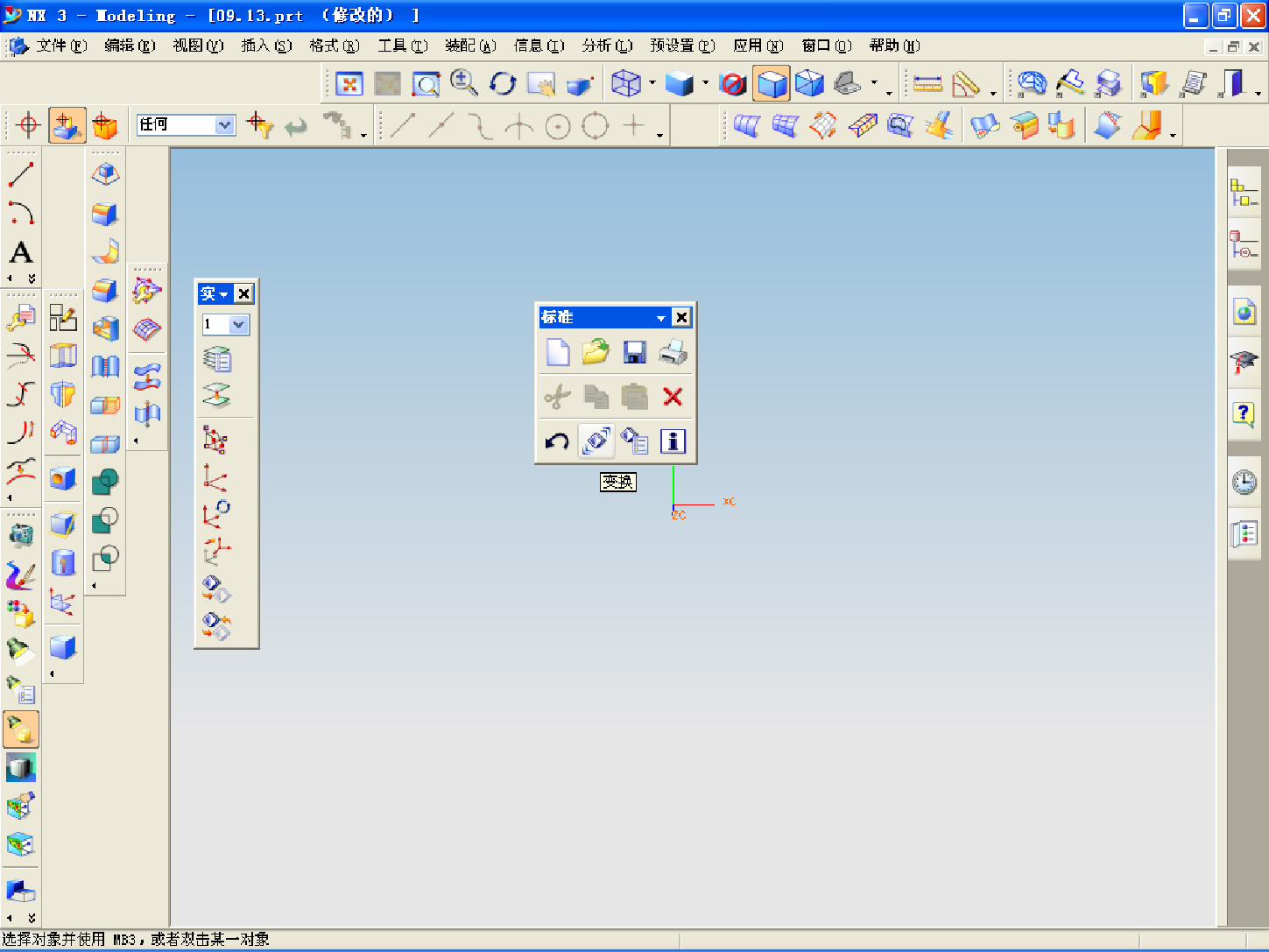Toggle the highlighted snap-to-solid selection button
The image size is (1269, 952).
(x=67, y=125)
